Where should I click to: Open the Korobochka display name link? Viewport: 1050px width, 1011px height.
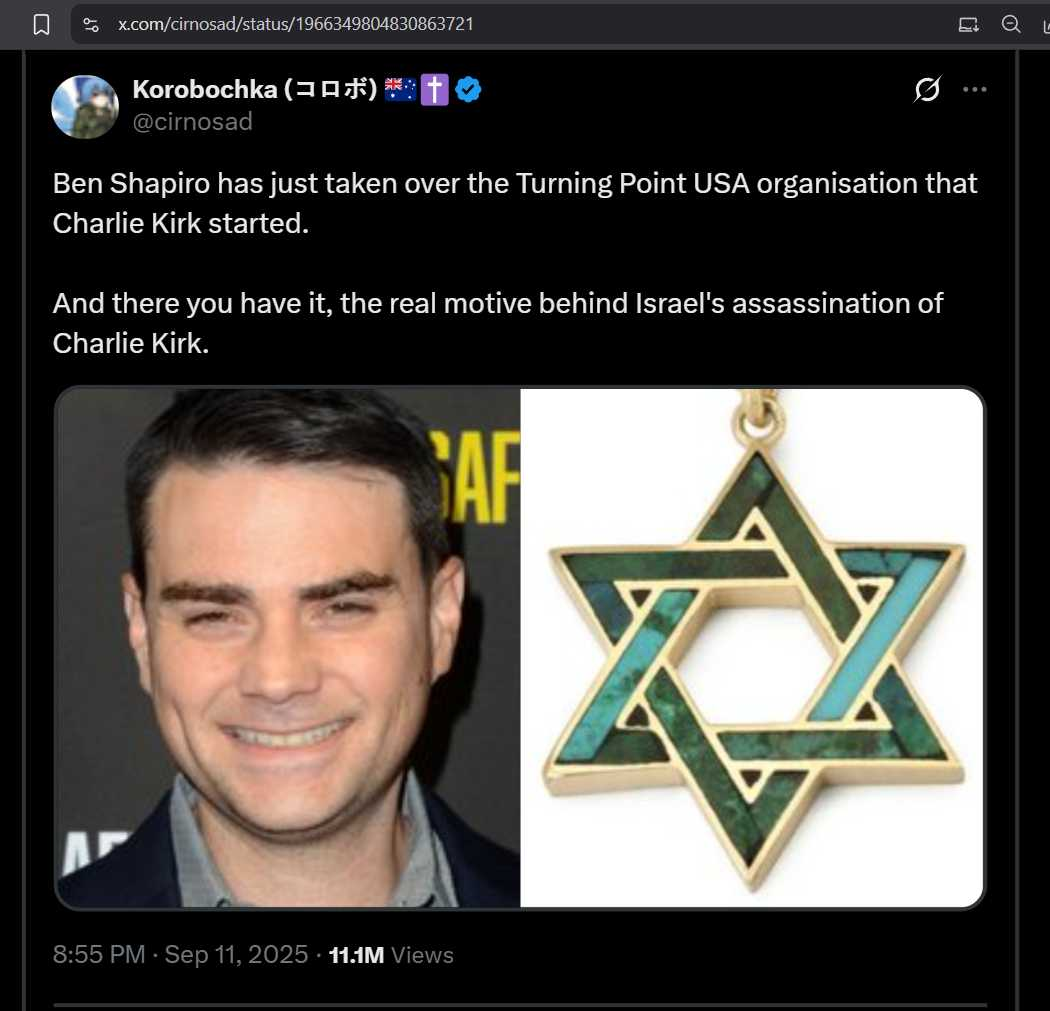(254, 89)
